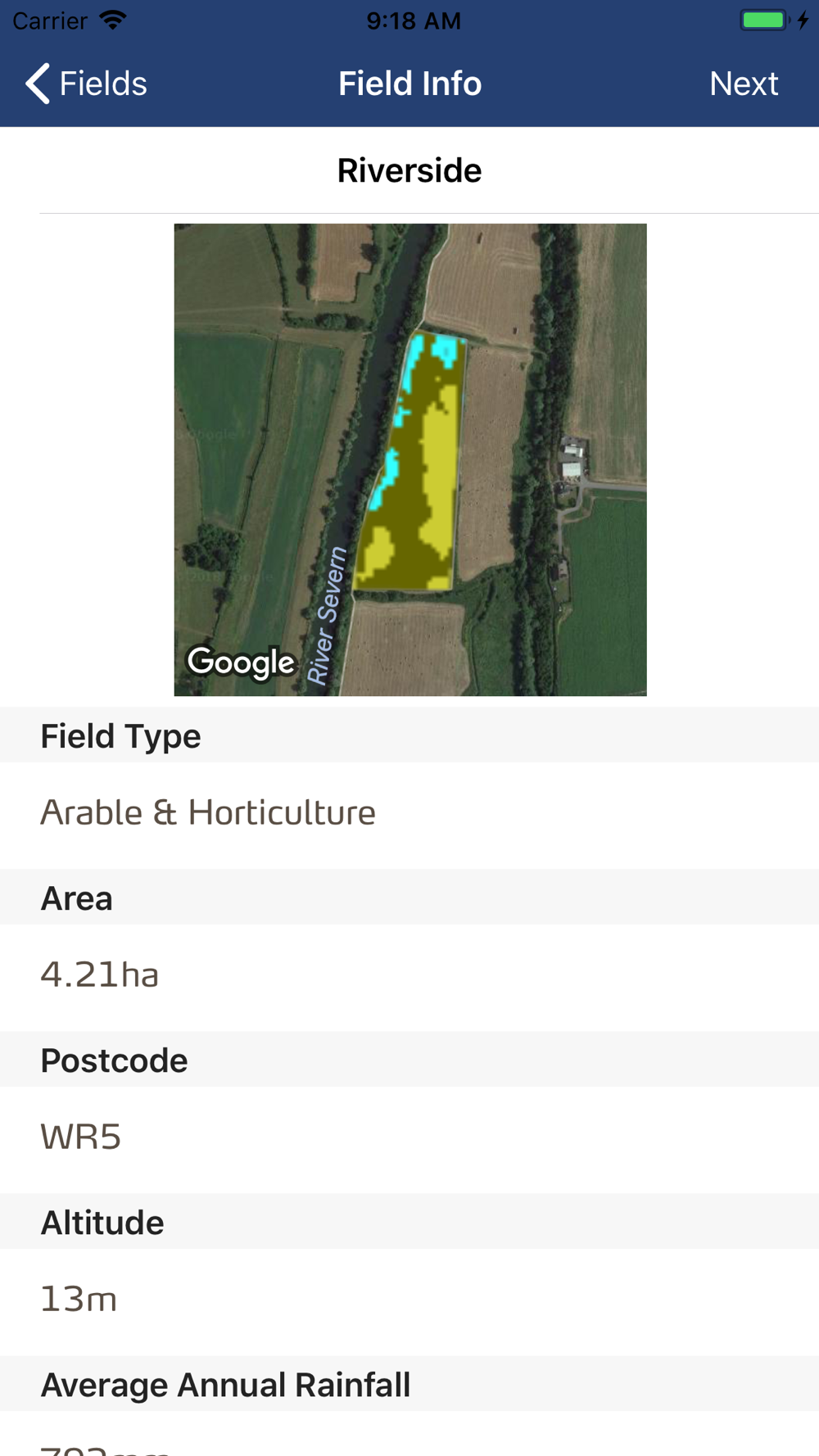Open the Riverside satellite map thumbnail

(x=410, y=459)
